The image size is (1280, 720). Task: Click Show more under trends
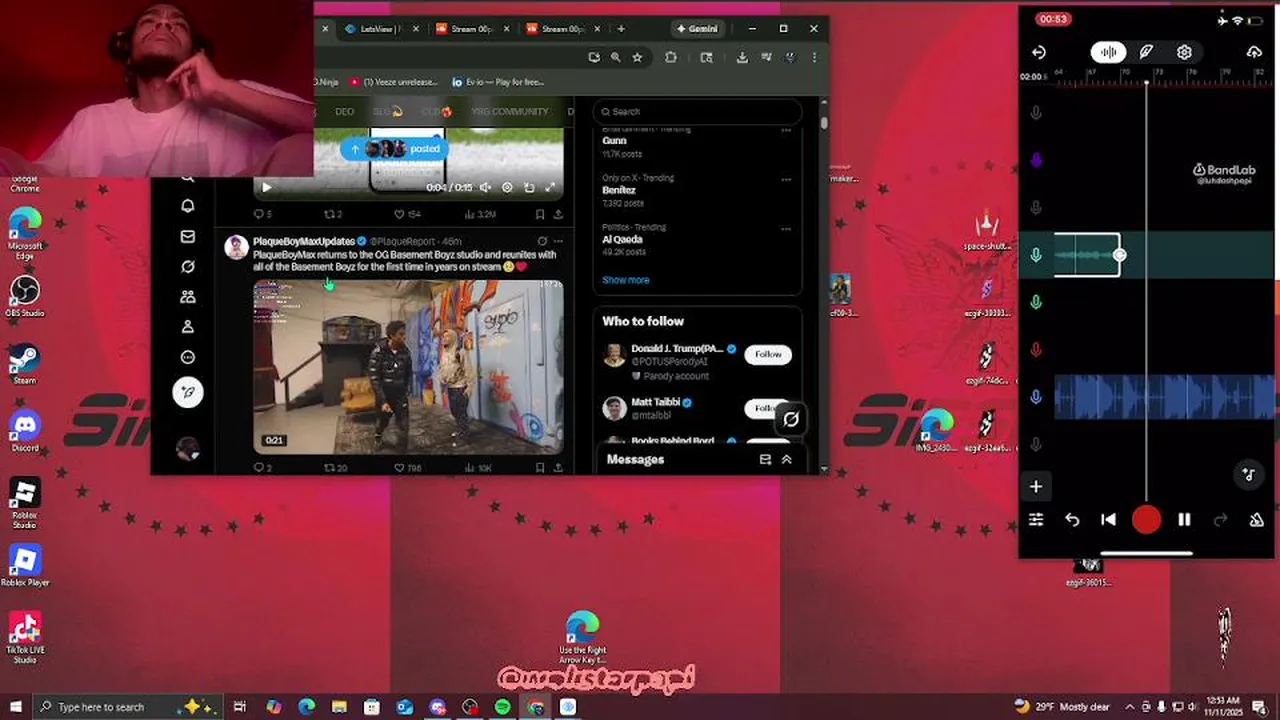625,280
